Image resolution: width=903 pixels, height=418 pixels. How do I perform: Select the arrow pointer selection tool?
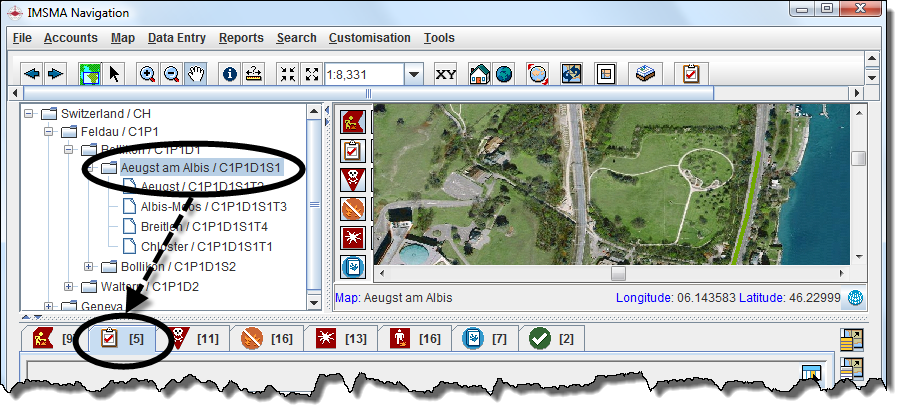[x=114, y=74]
